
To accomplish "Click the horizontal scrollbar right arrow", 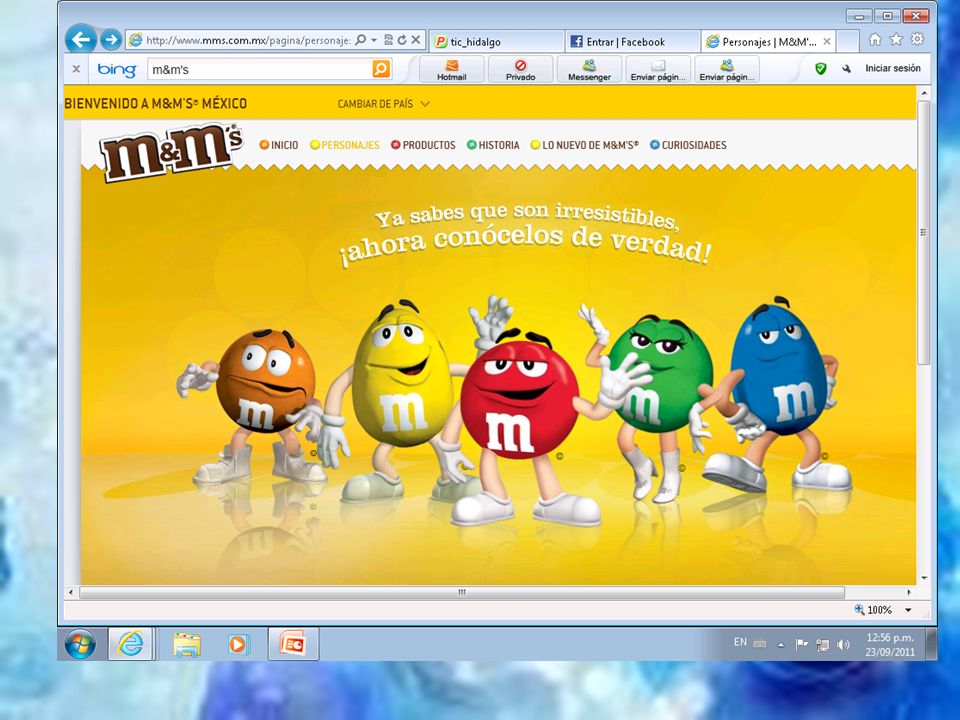I will 909,592.
